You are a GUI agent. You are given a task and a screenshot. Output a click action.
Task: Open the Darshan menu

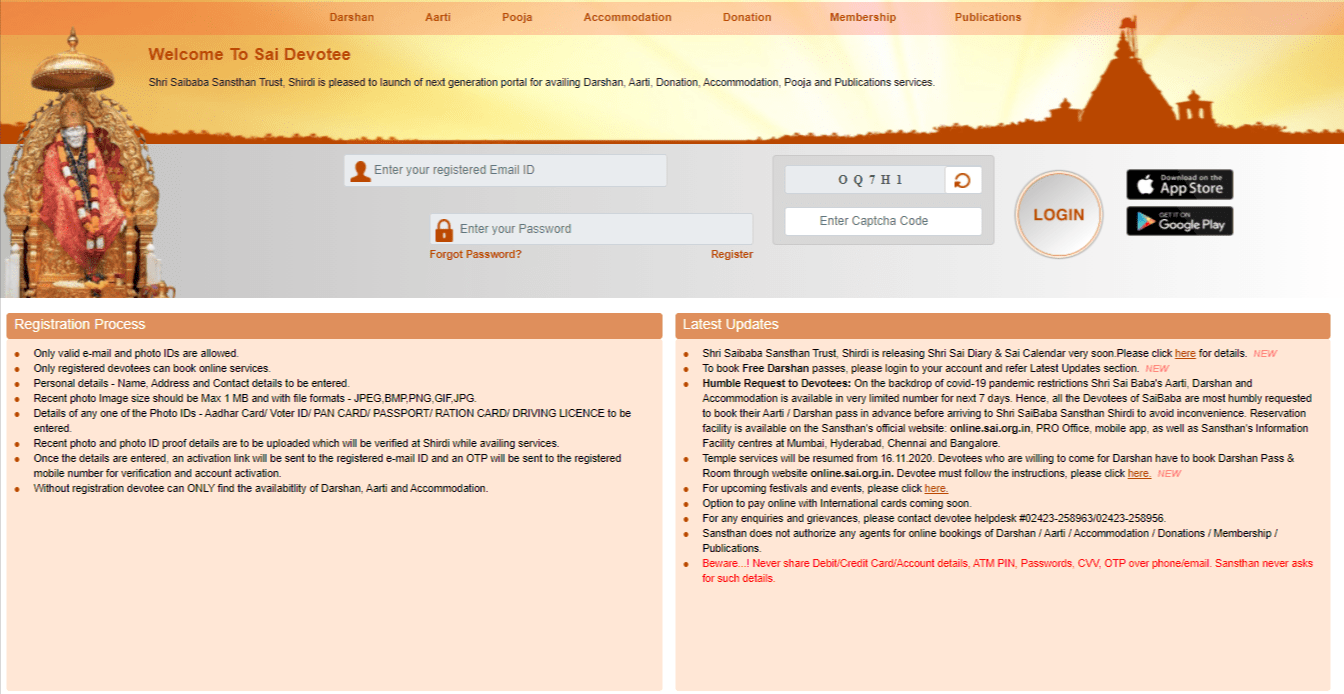click(351, 17)
